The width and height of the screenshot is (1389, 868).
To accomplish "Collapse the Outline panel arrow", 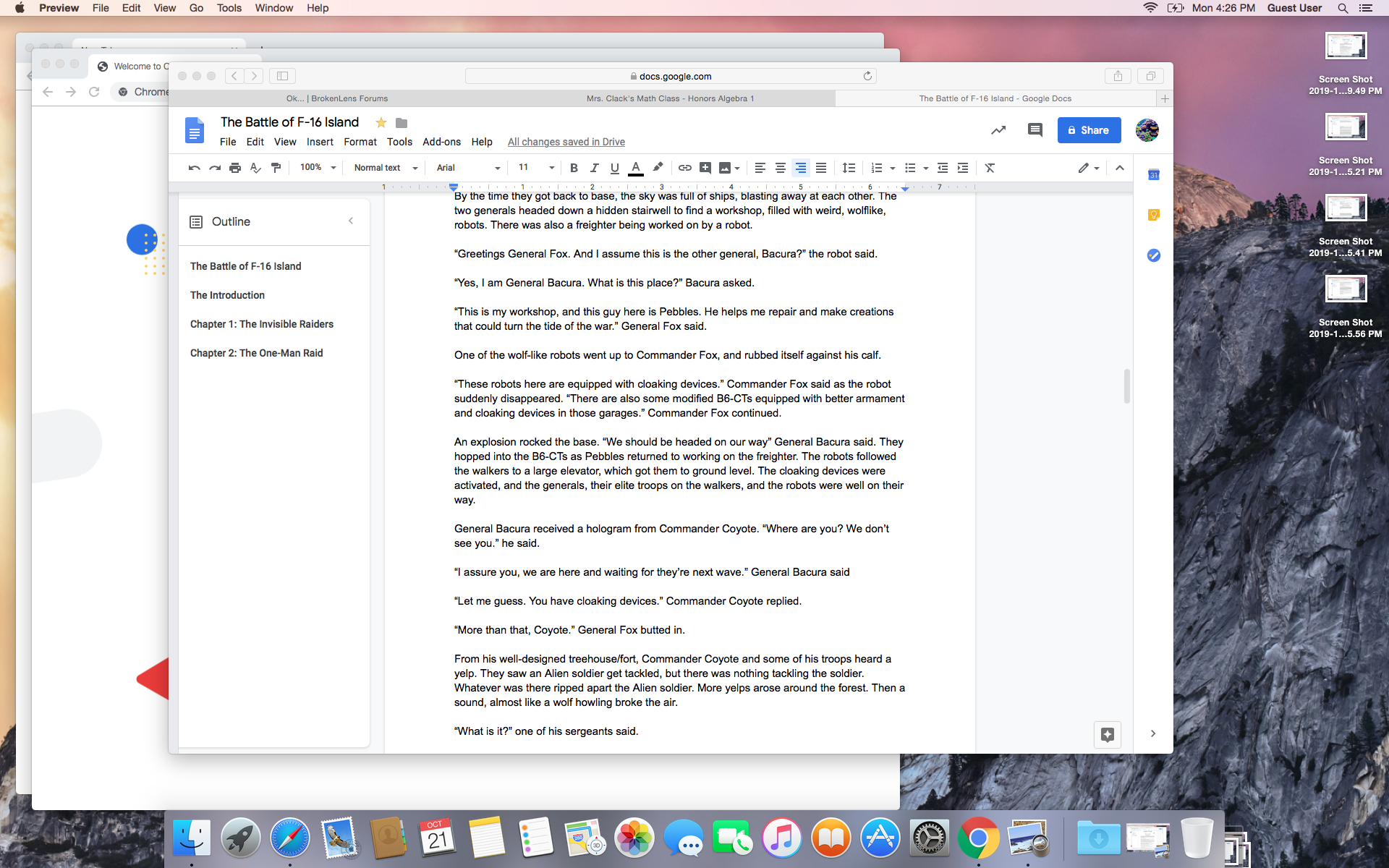I will [x=351, y=221].
